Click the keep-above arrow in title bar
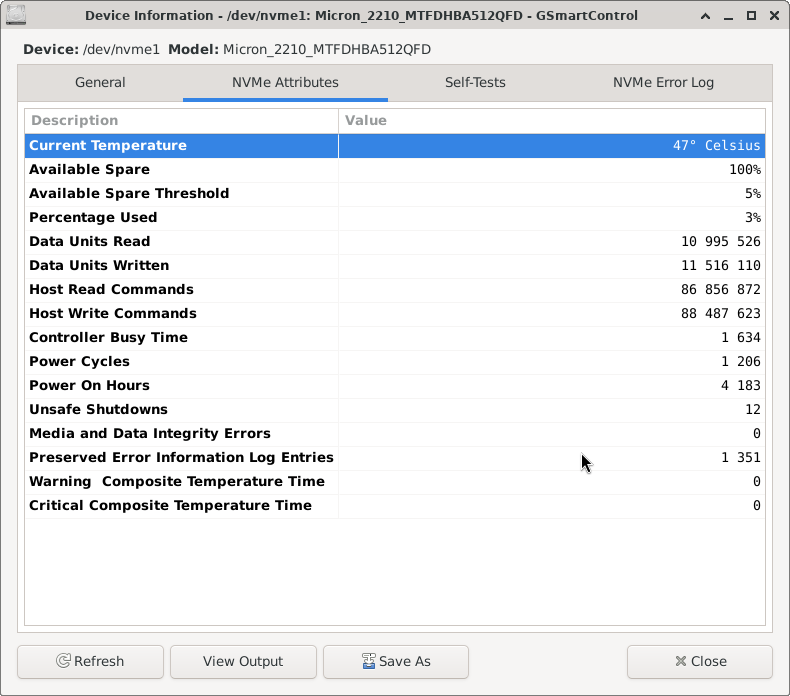The image size is (790, 696). 705,16
